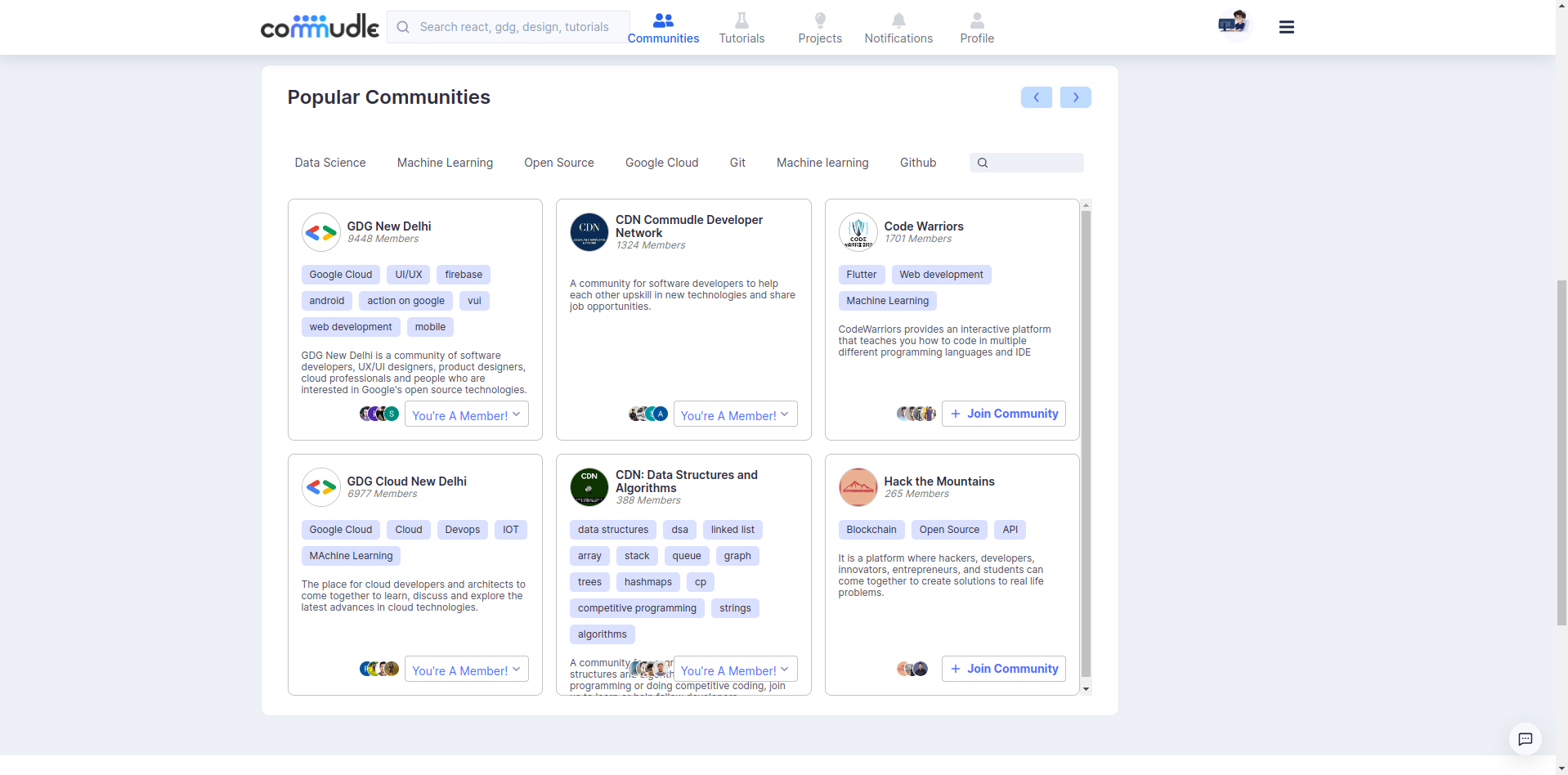Screen dimensions: 1568x775
Task: Focus the top search input field
Action: pyautogui.click(x=508, y=27)
